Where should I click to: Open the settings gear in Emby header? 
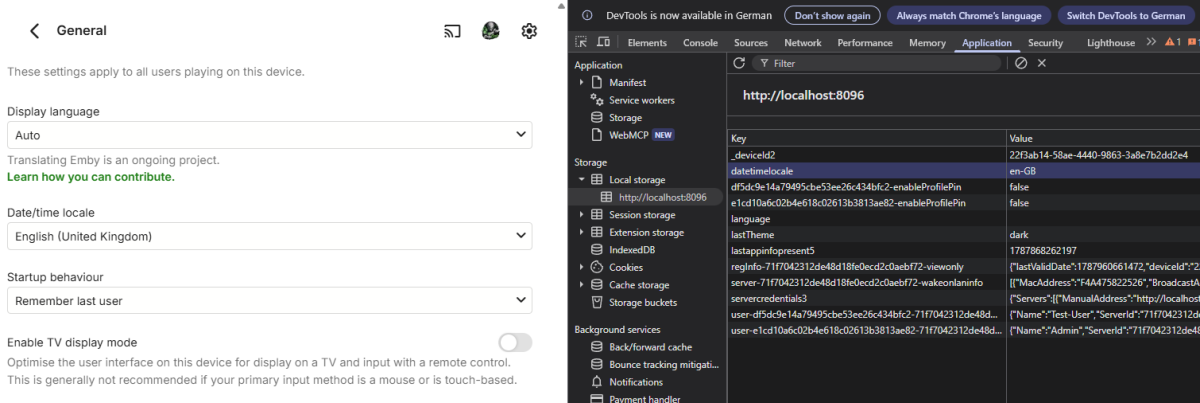pyautogui.click(x=530, y=31)
